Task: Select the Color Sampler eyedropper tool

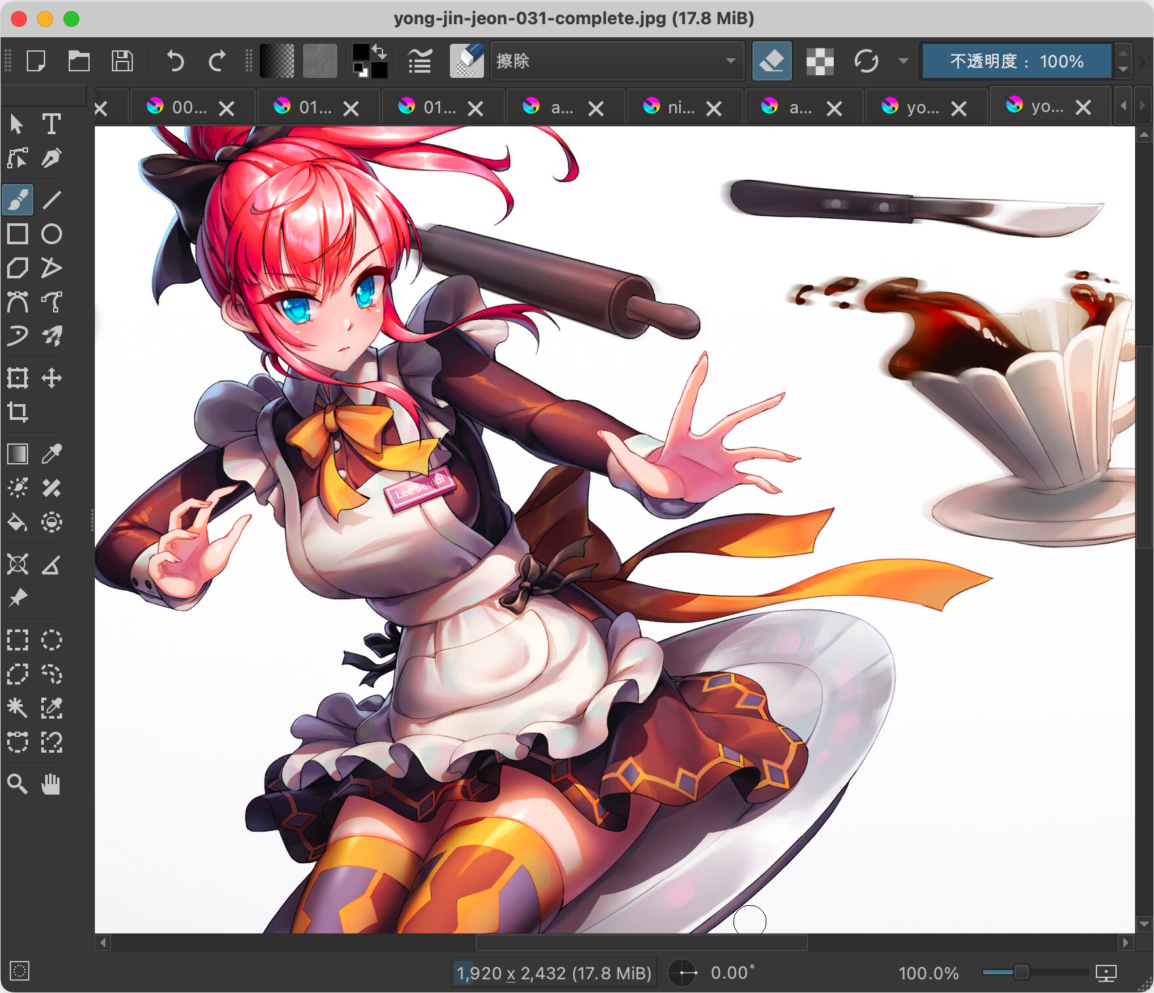Action: (x=51, y=454)
